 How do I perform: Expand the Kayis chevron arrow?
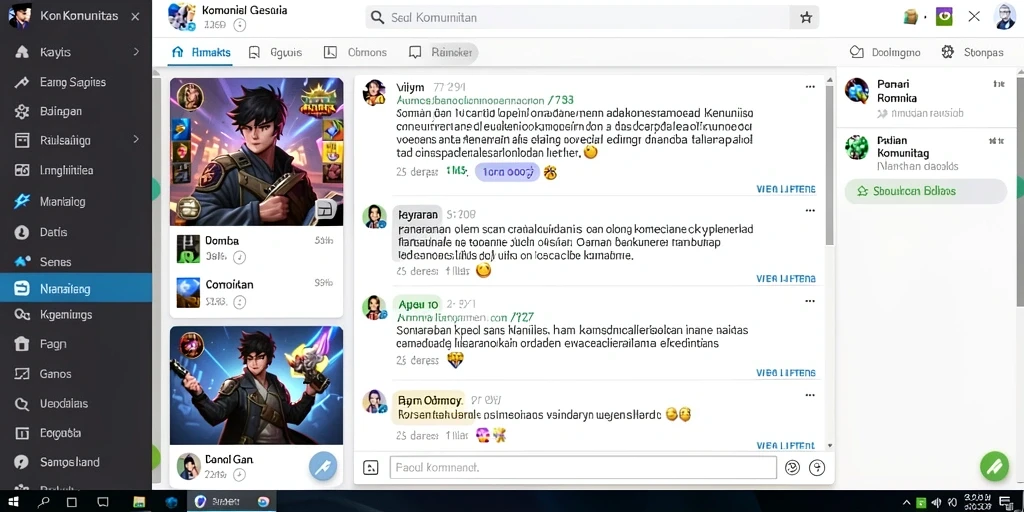pyautogui.click(x=136, y=52)
